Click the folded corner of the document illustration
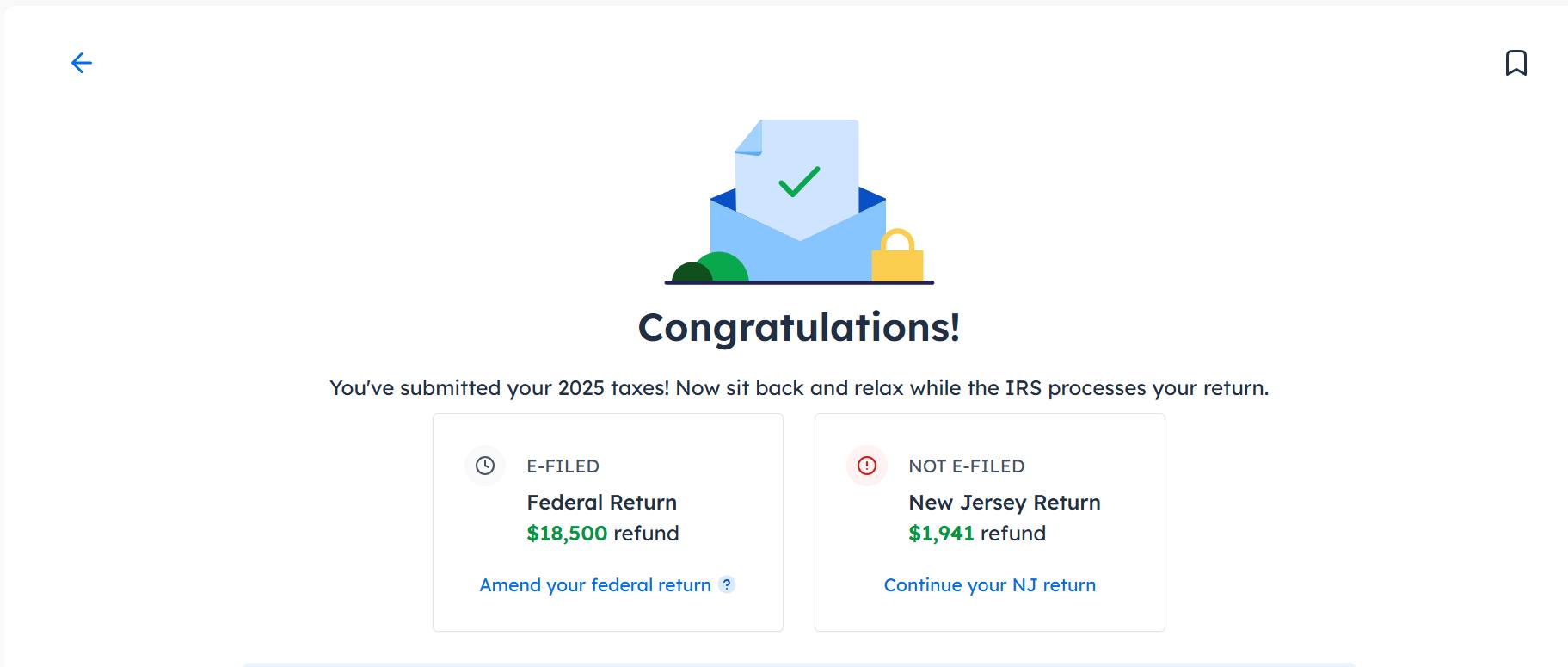 click(x=750, y=139)
